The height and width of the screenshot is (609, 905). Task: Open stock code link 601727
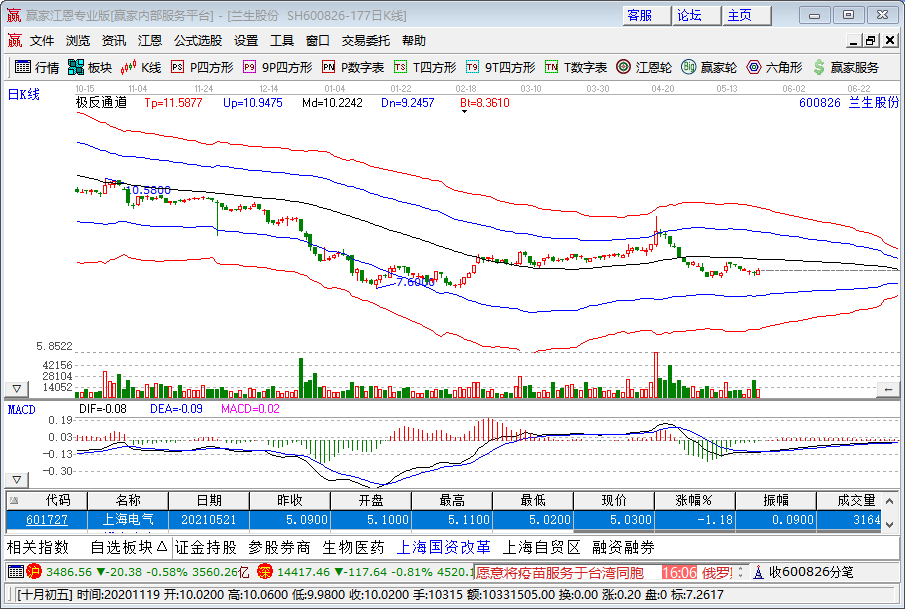pyautogui.click(x=47, y=520)
